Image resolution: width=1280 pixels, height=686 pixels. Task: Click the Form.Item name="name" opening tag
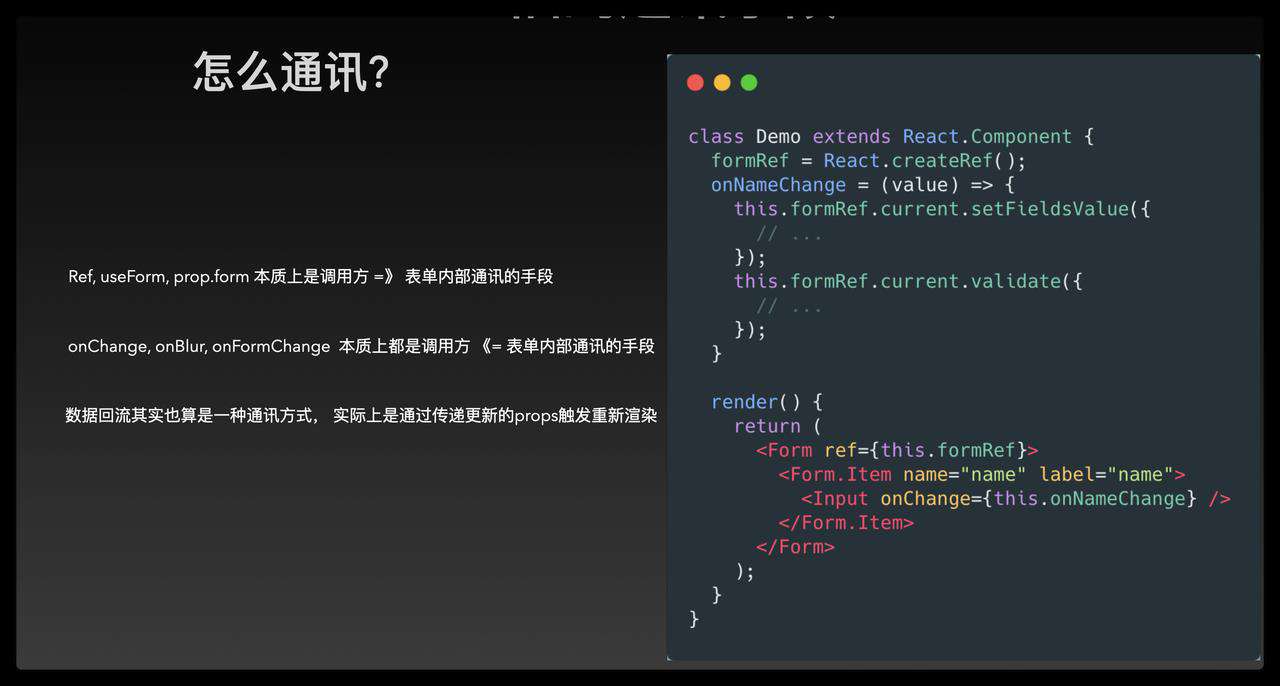[x=982, y=474]
